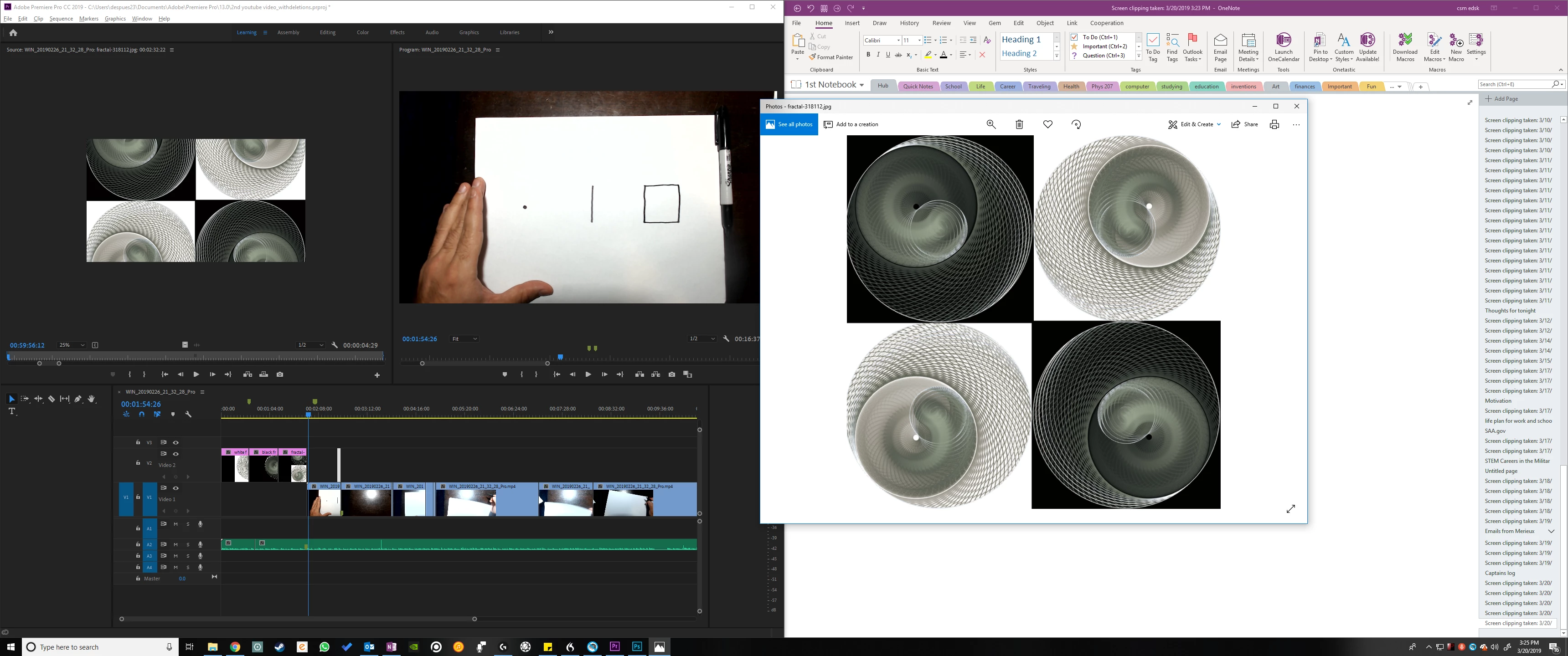Launch OneCalendar from OneNote ribbon

pos(1283,47)
